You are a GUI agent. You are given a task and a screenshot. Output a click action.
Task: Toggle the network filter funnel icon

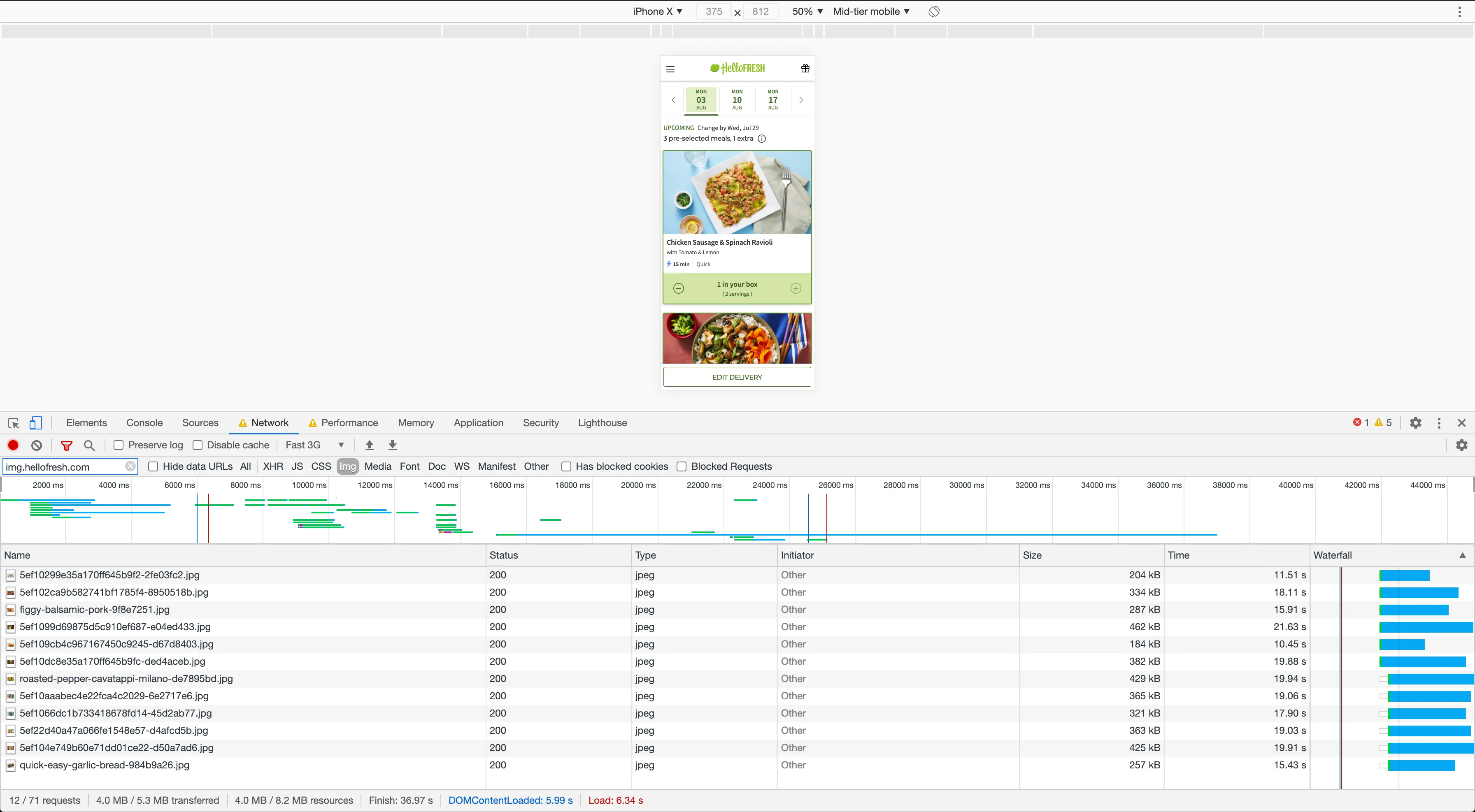pyautogui.click(x=66, y=445)
